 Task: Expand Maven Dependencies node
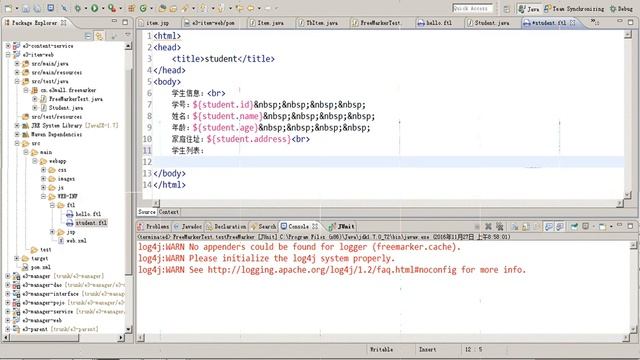[x=17, y=134]
